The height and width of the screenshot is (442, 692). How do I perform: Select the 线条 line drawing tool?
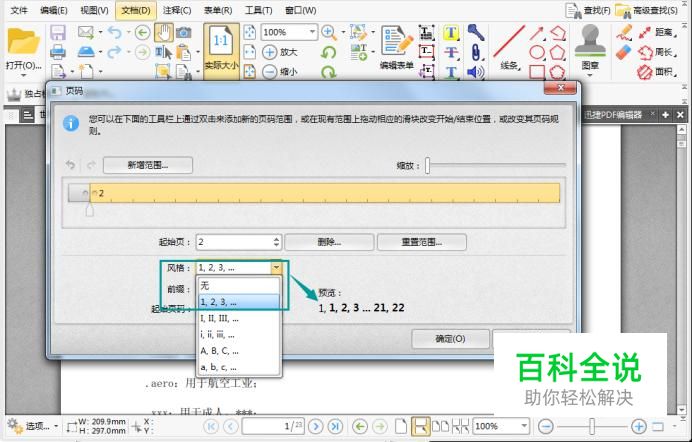[509, 48]
